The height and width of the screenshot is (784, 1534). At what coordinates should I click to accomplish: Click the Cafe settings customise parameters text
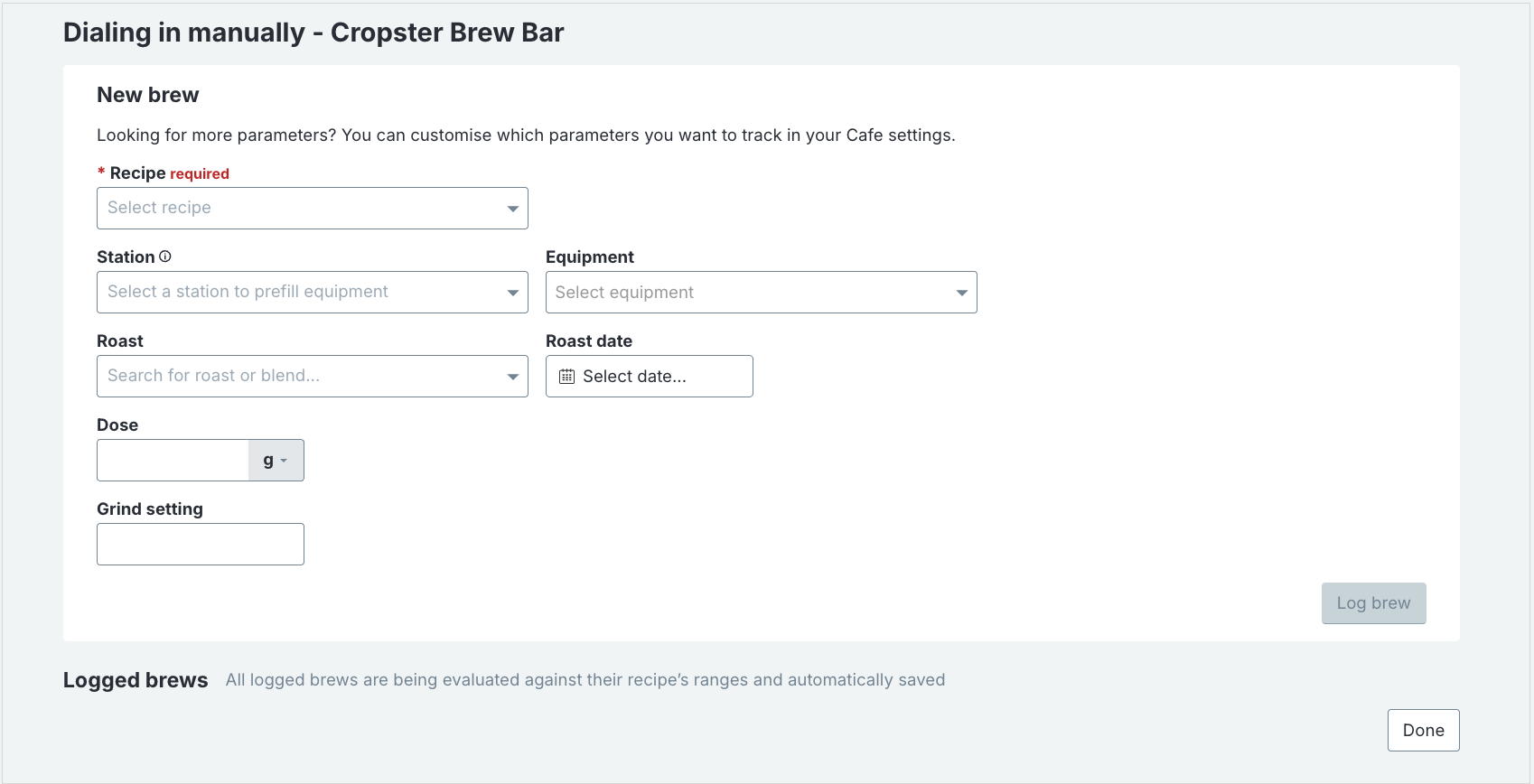[526, 135]
